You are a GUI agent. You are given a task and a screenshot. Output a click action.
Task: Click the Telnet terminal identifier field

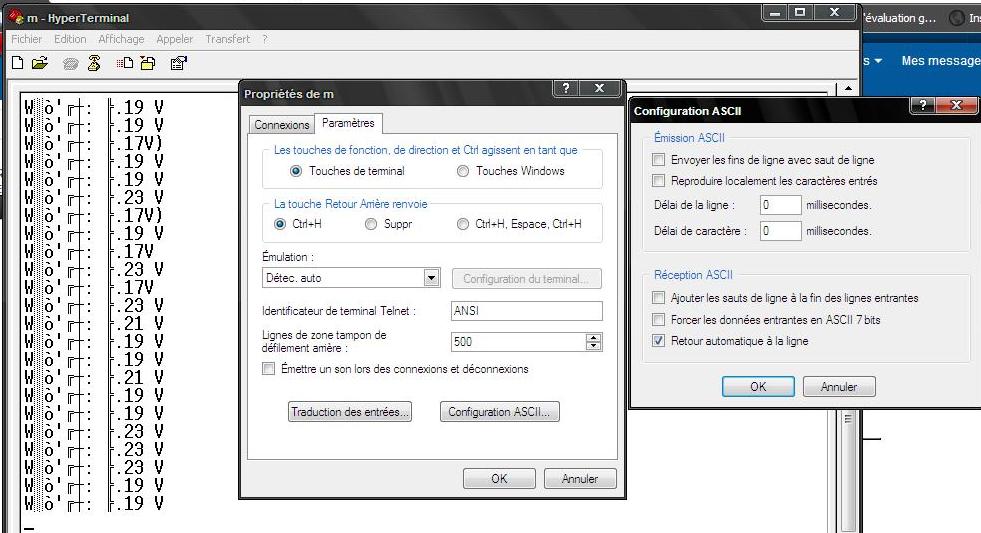[x=527, y=310]
